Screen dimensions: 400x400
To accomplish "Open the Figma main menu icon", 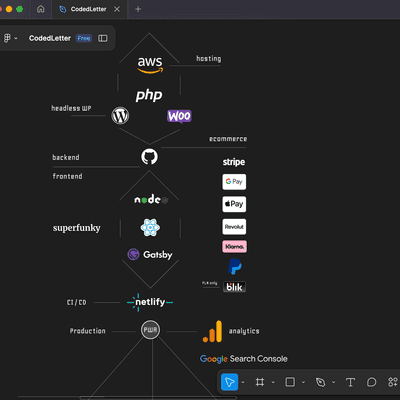I will pyautogui.click(x=7, y=38).
